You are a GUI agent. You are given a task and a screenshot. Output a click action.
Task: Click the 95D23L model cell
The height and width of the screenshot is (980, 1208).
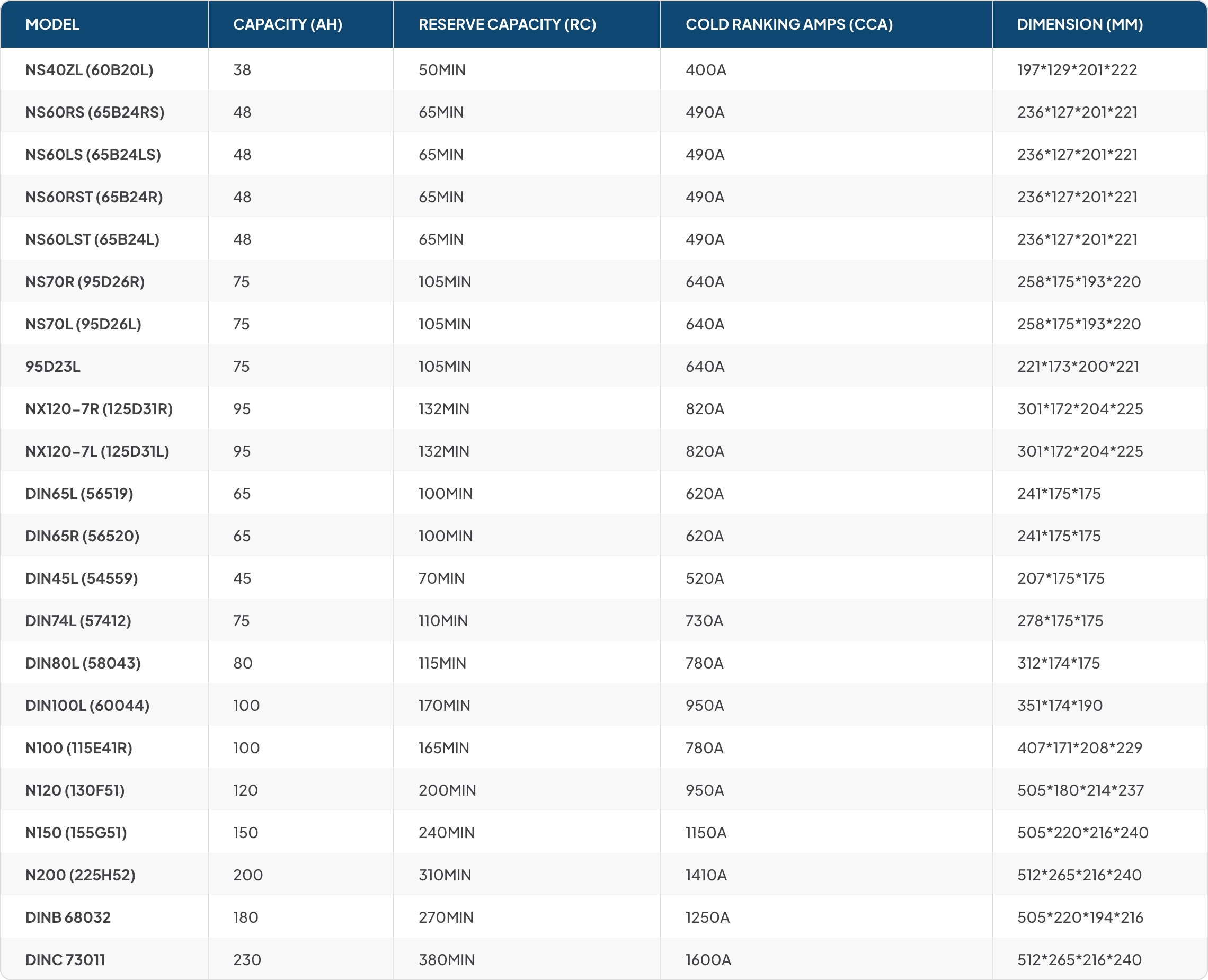point(53,366)
